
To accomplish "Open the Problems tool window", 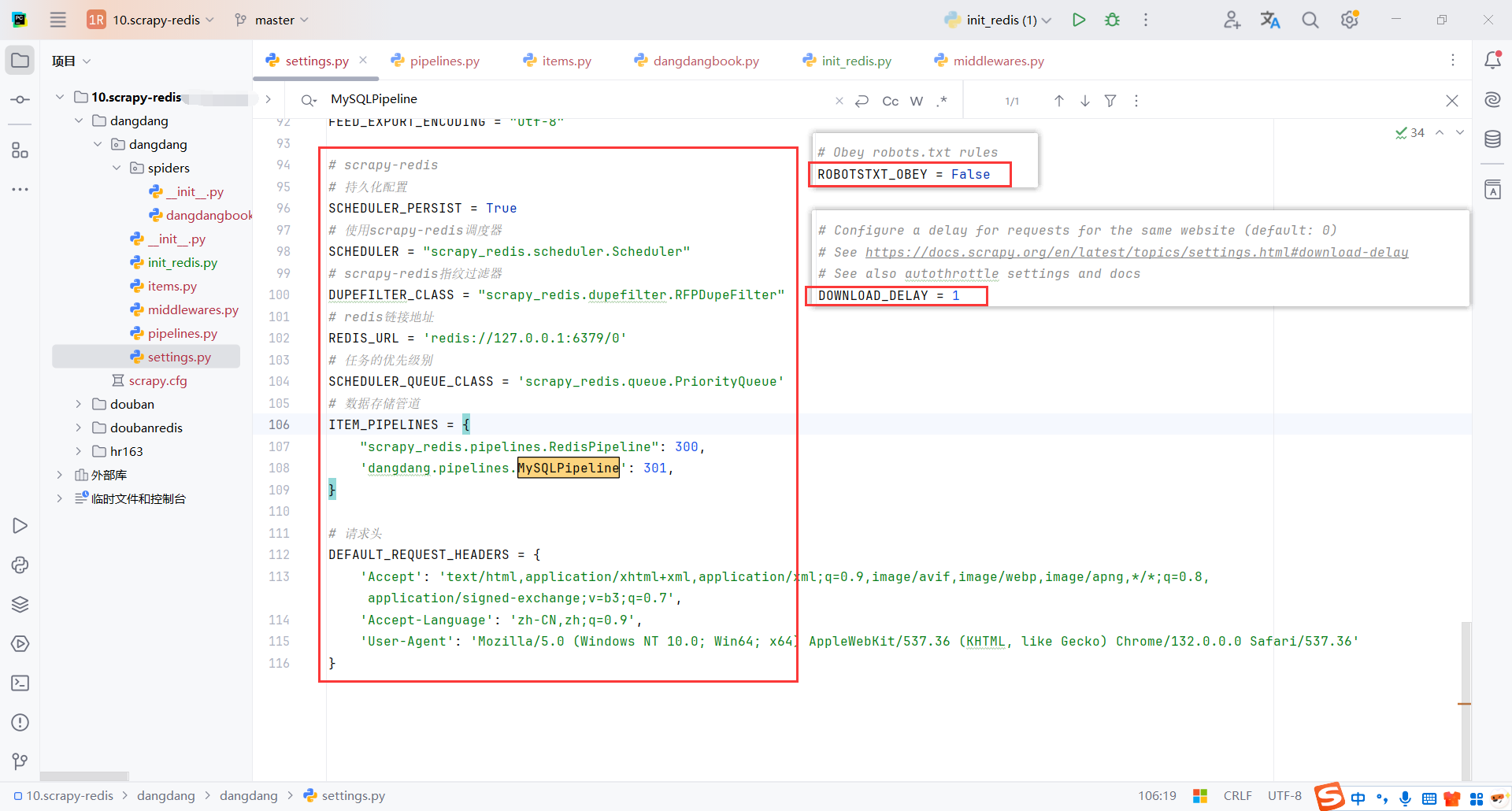I will (x=20, y=723).
